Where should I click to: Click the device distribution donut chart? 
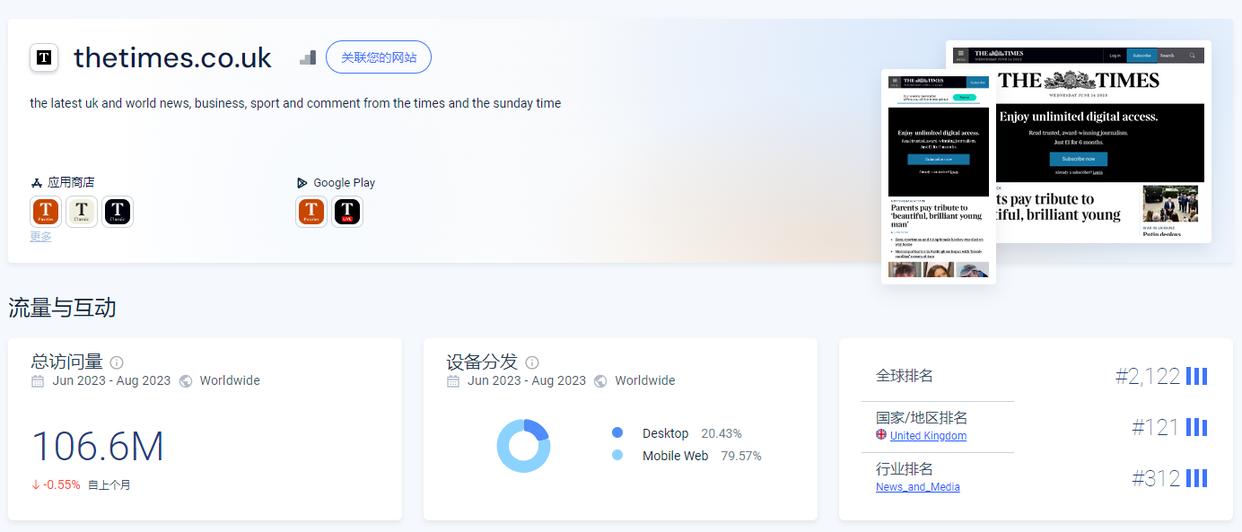pos(523,445)
